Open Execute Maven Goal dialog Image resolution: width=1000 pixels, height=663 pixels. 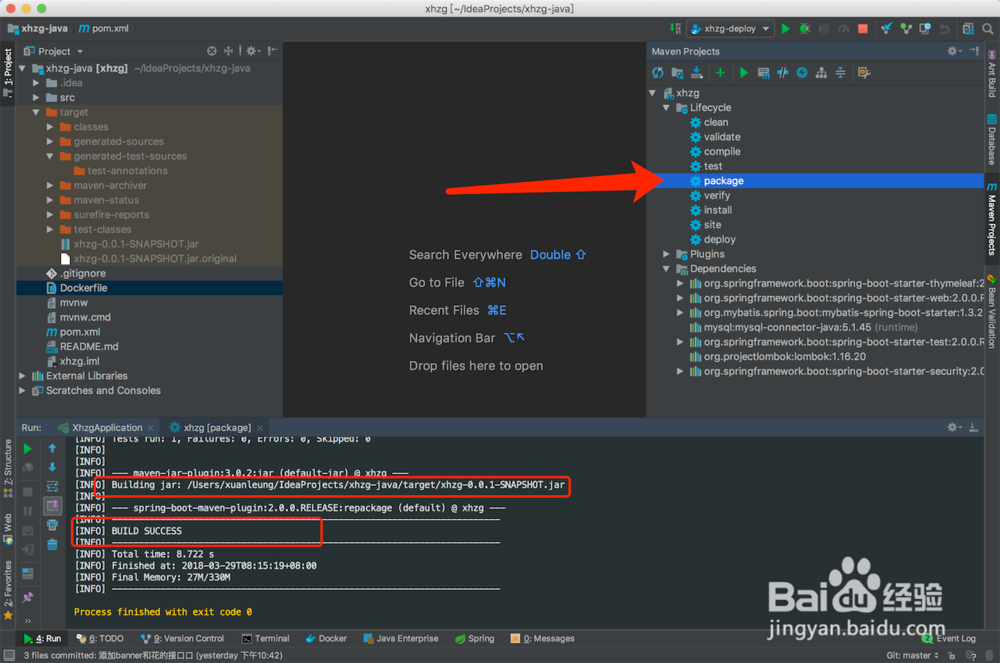click(x=763, y=73)
